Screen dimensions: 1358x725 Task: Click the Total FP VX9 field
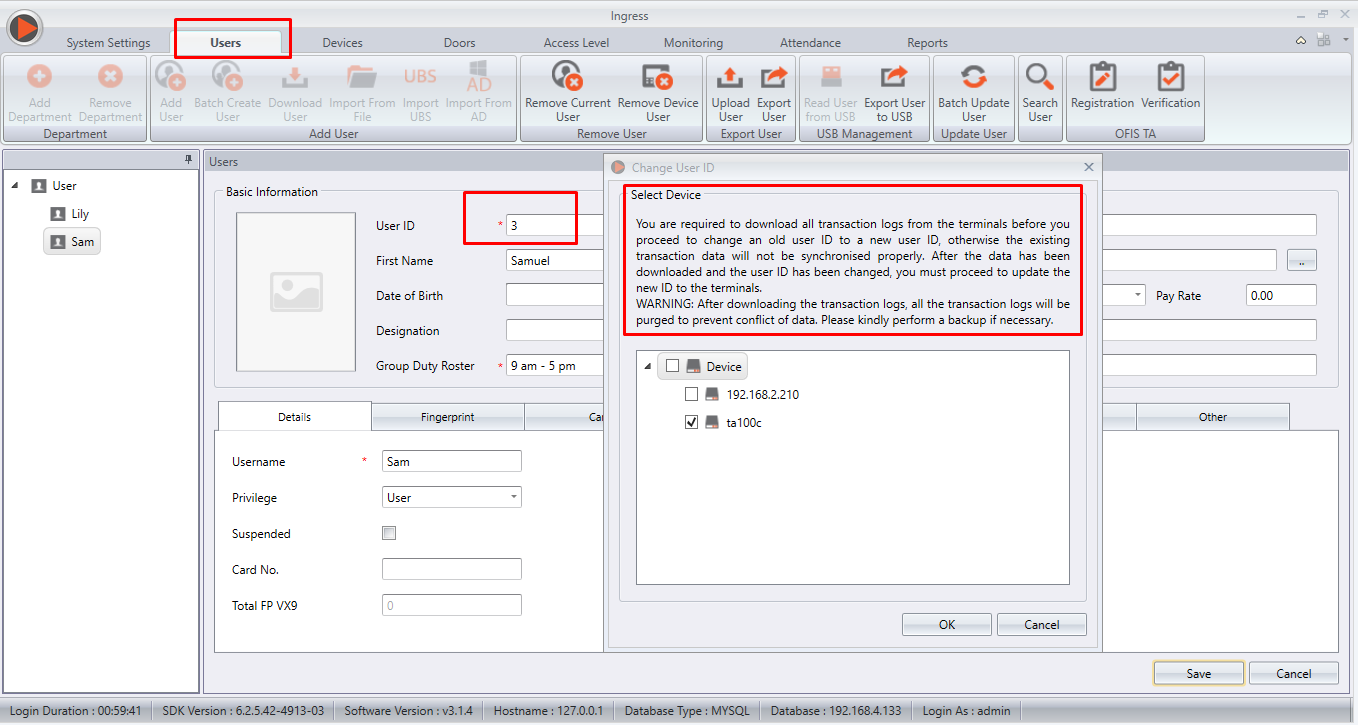(x=452, y=605)
